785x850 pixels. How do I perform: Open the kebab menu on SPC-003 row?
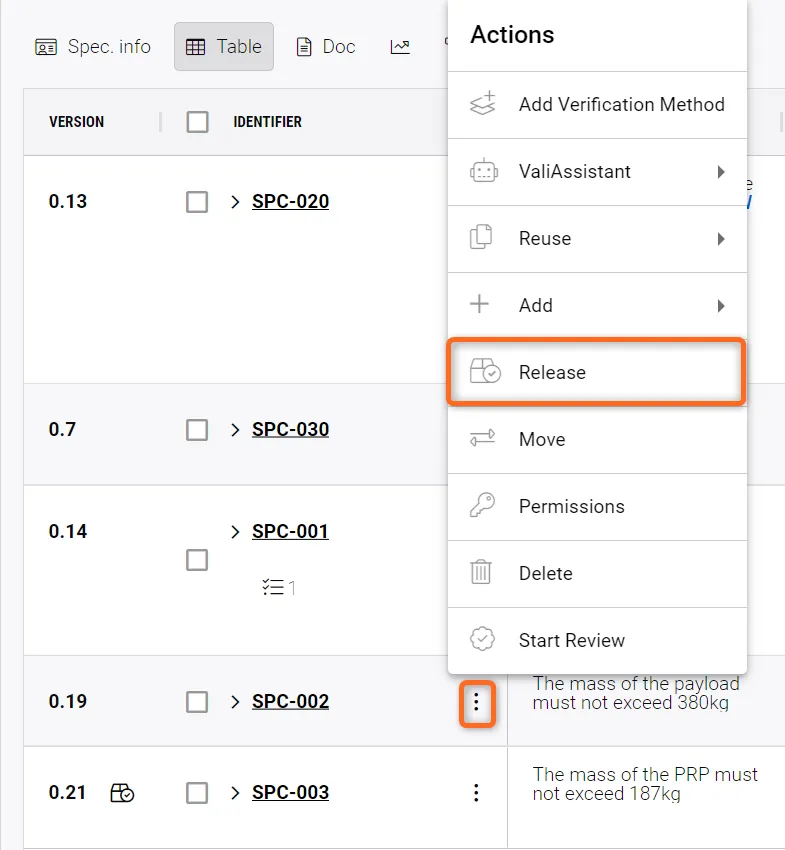476,793
